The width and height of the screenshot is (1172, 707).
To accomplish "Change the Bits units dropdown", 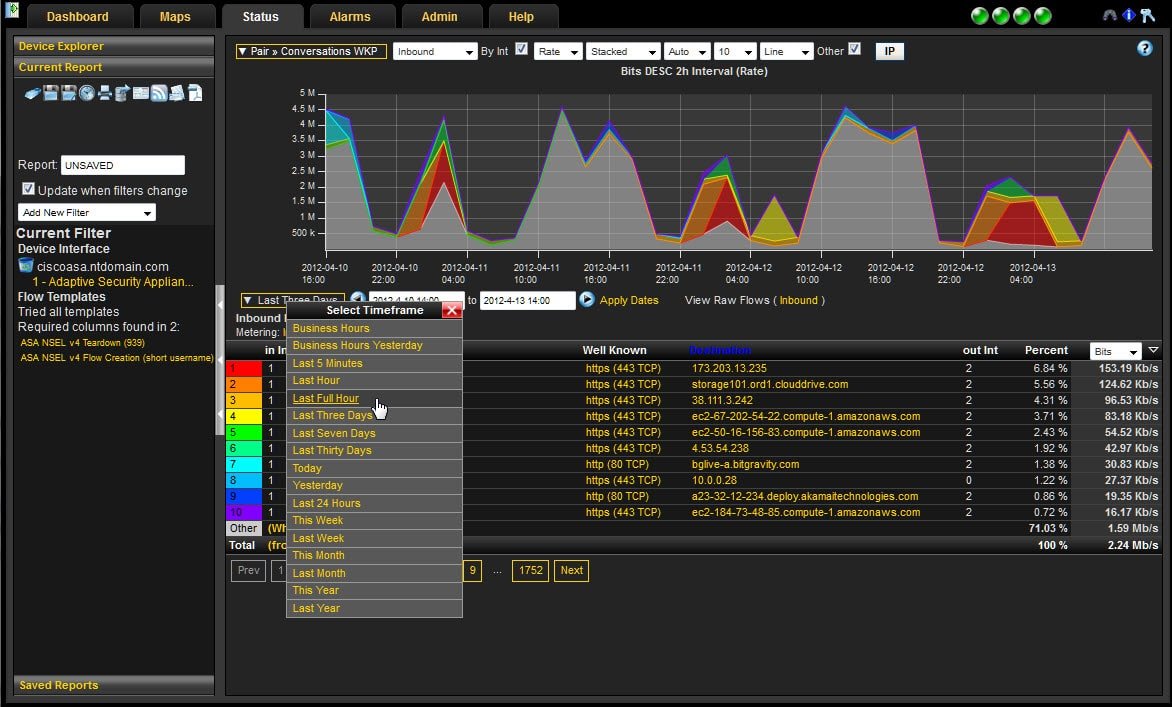I will click(1114, 351).
